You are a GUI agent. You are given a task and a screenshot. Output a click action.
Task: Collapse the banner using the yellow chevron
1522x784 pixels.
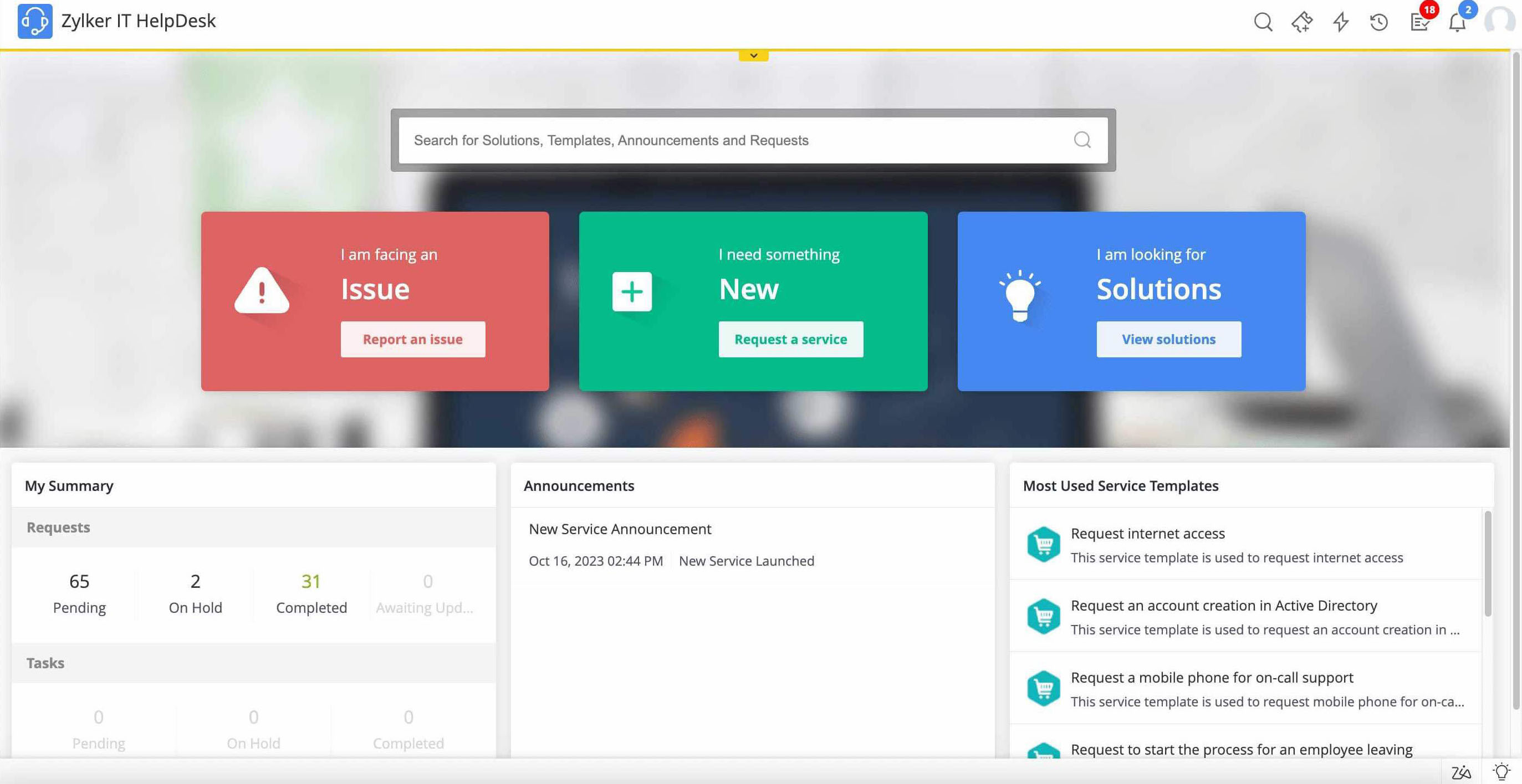[x=753, y=55]
